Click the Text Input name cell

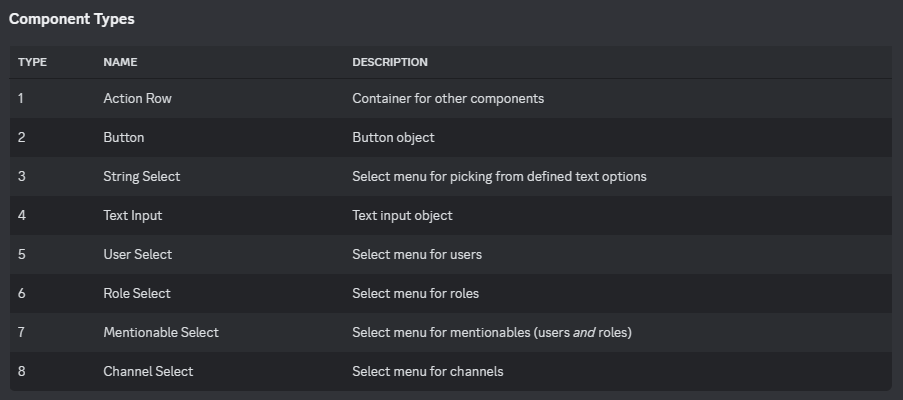coord(133,215)
